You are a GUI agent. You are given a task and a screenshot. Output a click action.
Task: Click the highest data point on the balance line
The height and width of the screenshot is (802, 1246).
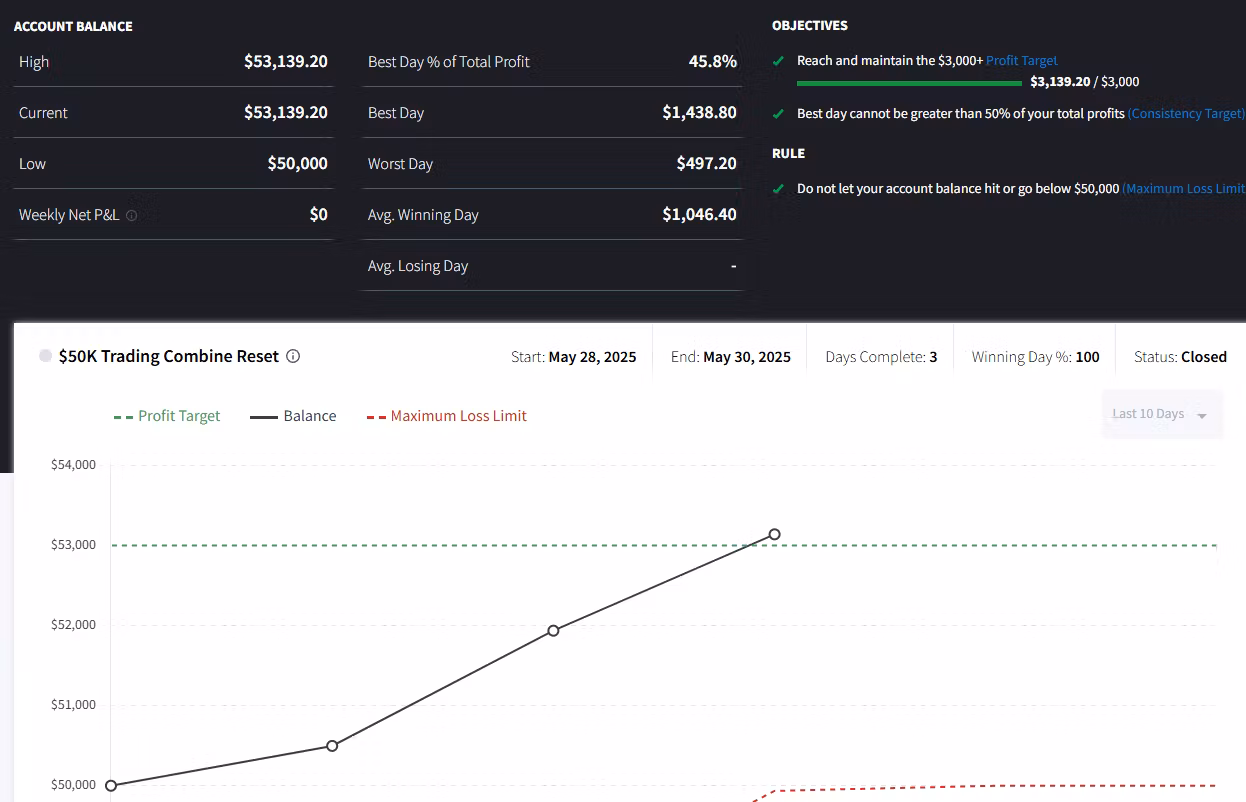point(774,534)
